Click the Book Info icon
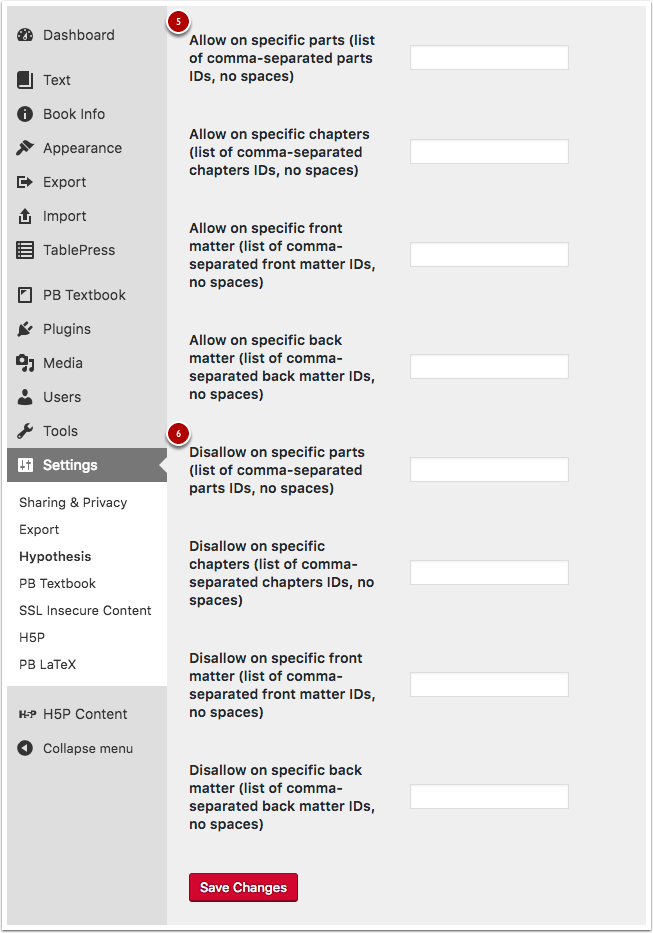 tap(25, 114)
